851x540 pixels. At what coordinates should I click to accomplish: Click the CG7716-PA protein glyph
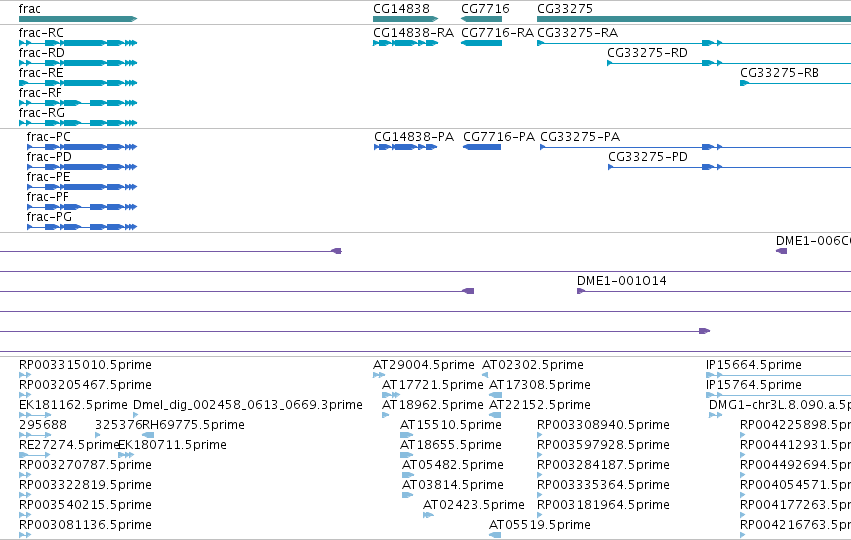482,147
